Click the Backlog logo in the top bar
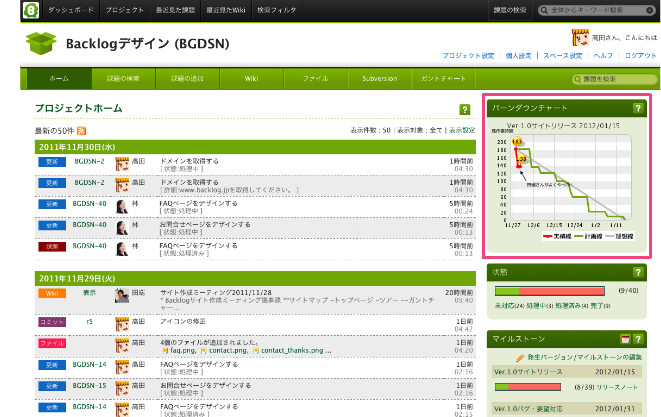The width and height of the screenshot is (661, 417). pos(31,10)
